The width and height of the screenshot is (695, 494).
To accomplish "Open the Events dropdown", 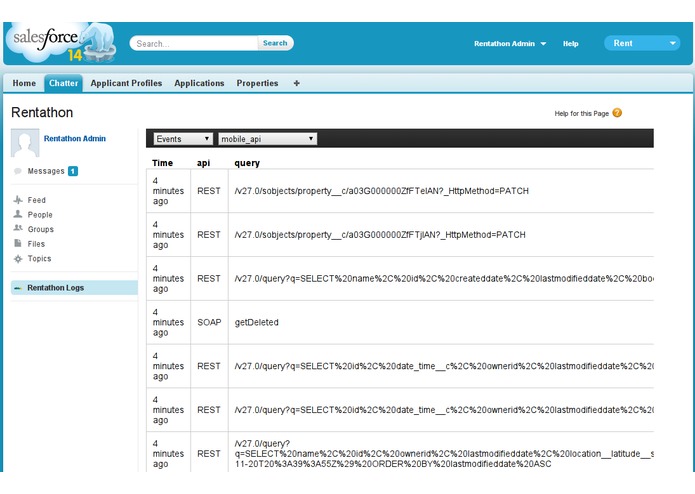I will [x=183, y=139].
